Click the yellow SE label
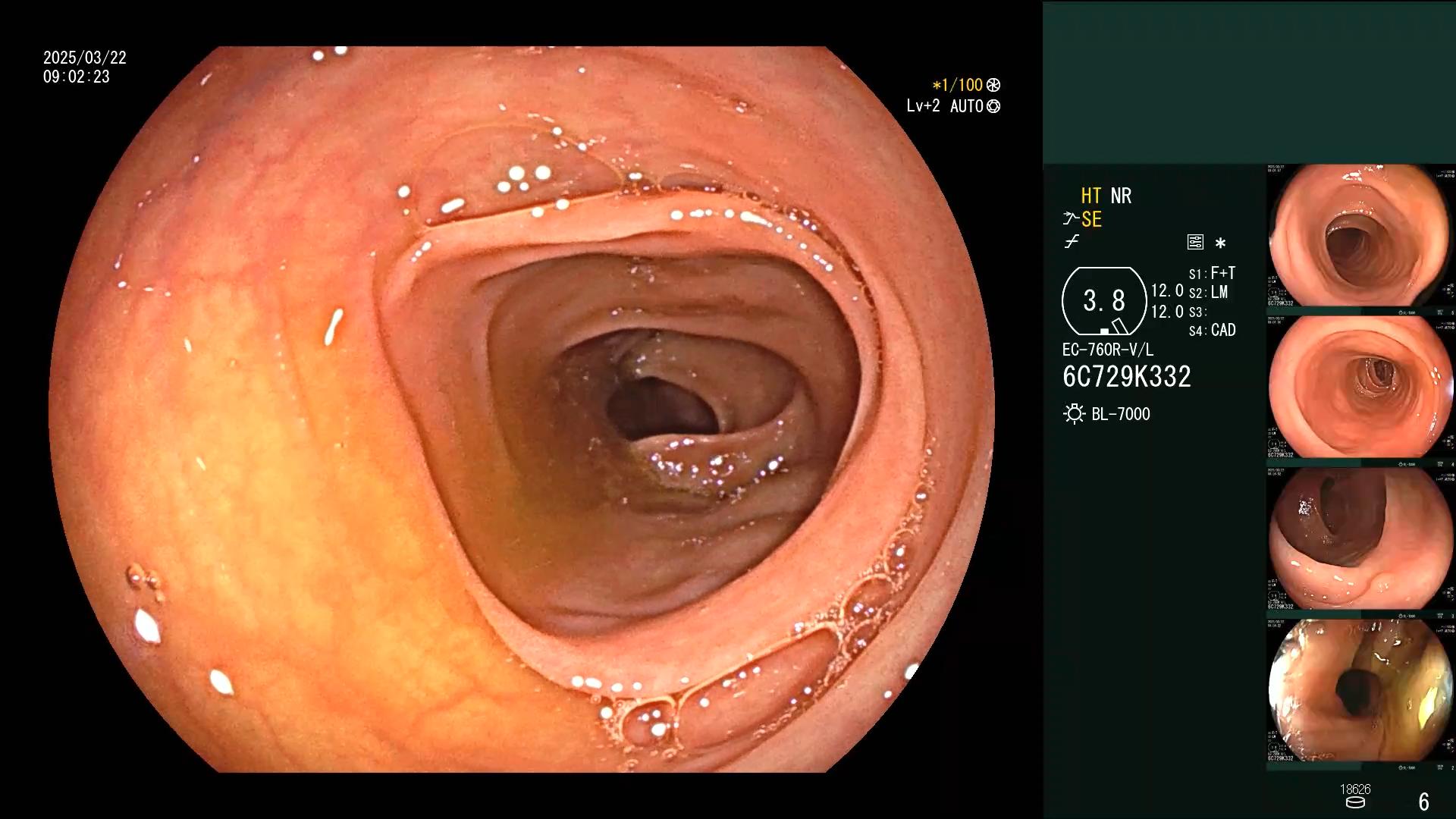The height and width of the screenshot is (819, 1456). pos(1091,219)
